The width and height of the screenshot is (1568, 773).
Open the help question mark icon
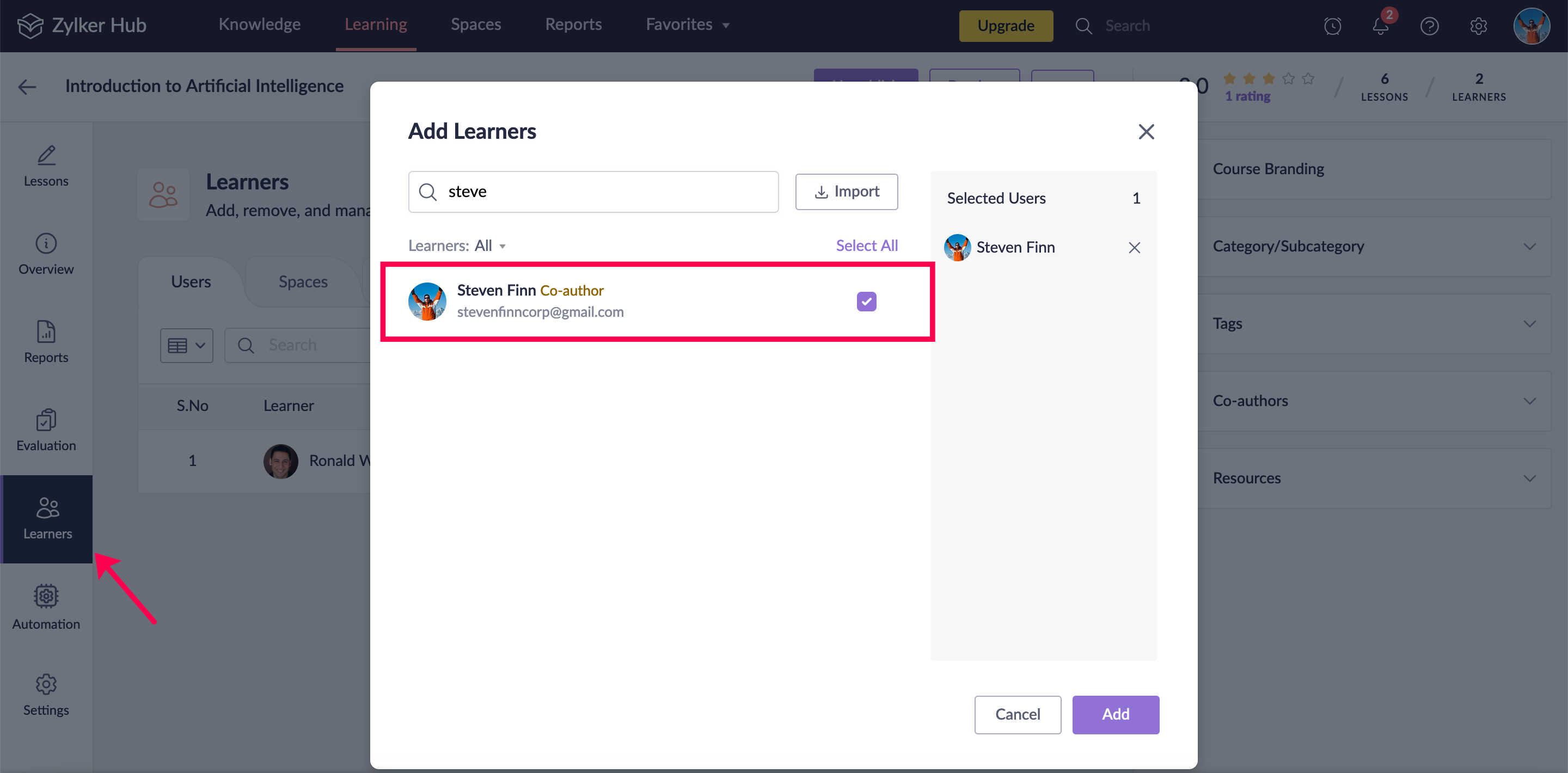click(1429, 26)
